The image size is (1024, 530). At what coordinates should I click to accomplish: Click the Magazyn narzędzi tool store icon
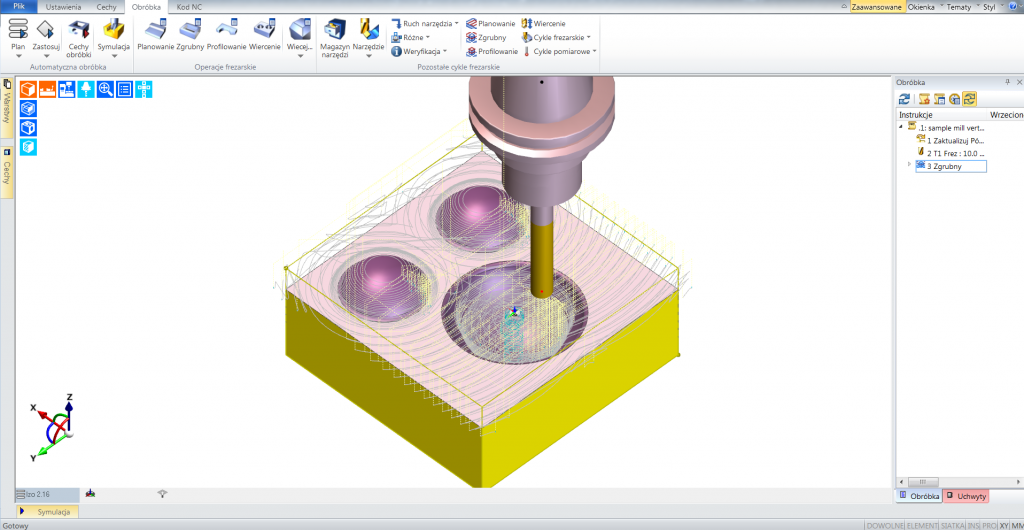[335, 34]
